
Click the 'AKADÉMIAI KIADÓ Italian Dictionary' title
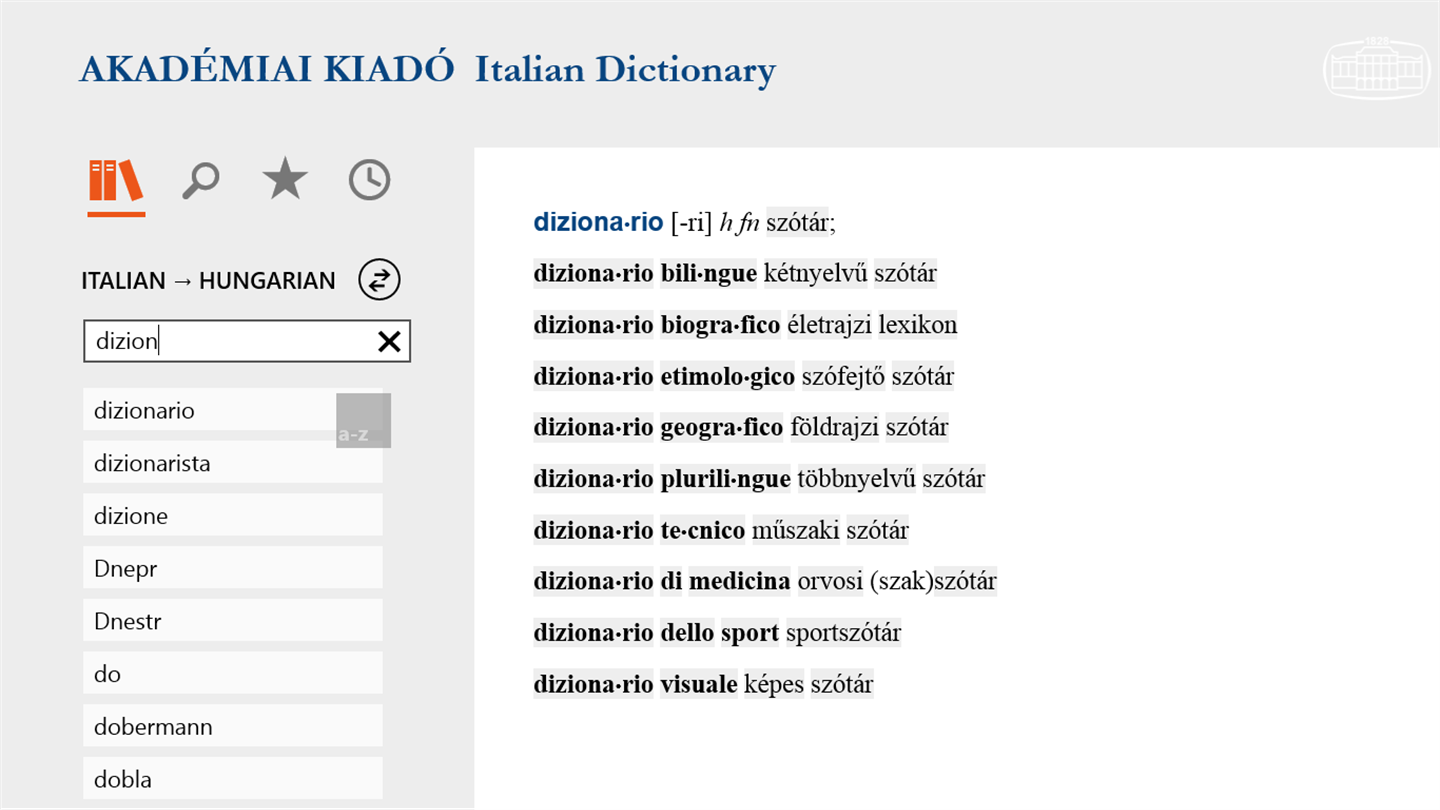pos(428,69)
